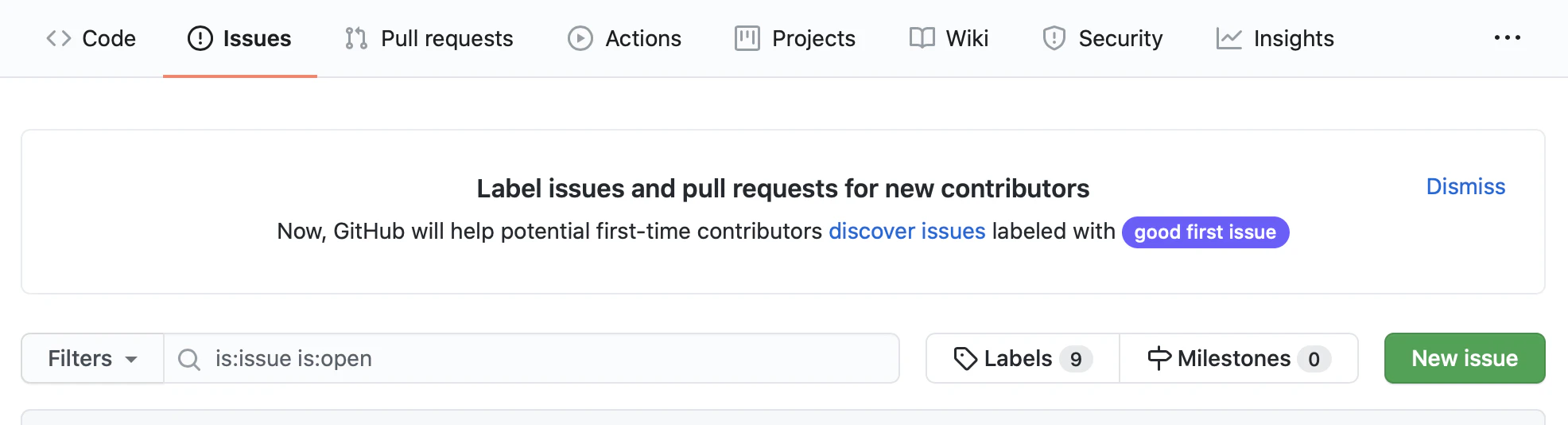Screen dimensions: 1568x425
Task: Click the Labels tag icon
Action: click(965, 359)
